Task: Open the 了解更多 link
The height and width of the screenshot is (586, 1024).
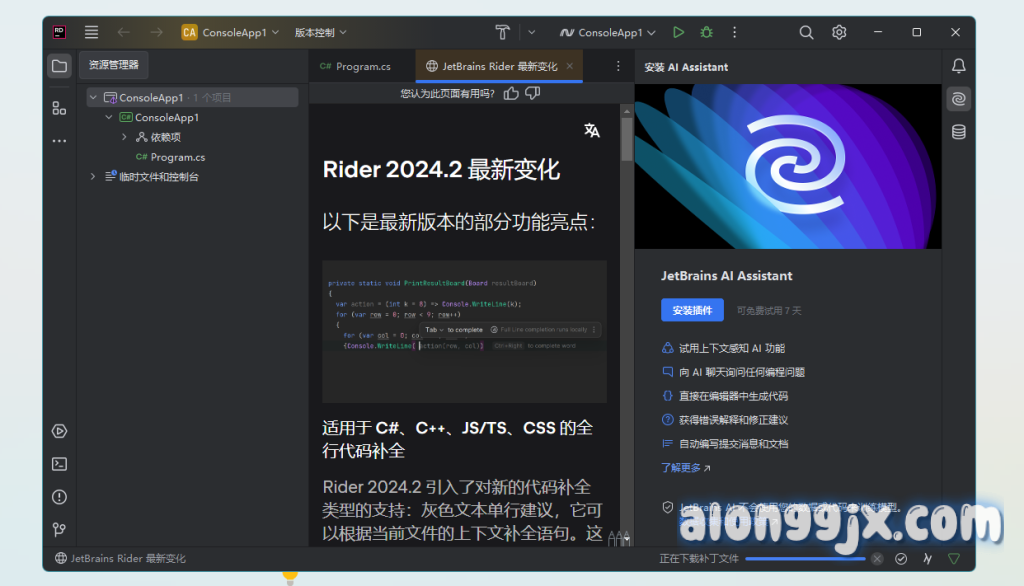Action: pyautogui.click(x=685, y=467)
